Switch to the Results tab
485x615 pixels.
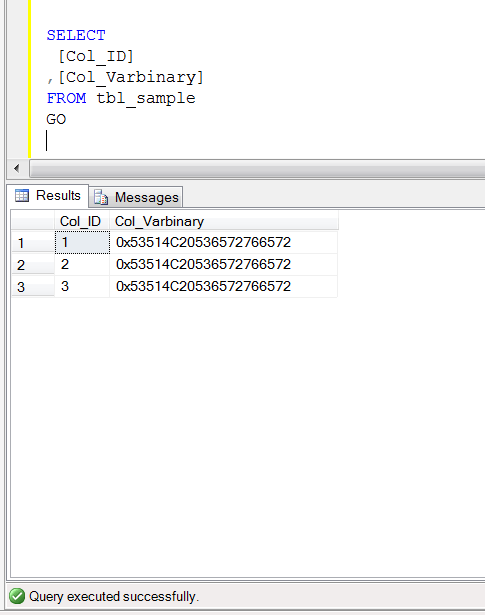pyautogui.click(x=48, y=195)
